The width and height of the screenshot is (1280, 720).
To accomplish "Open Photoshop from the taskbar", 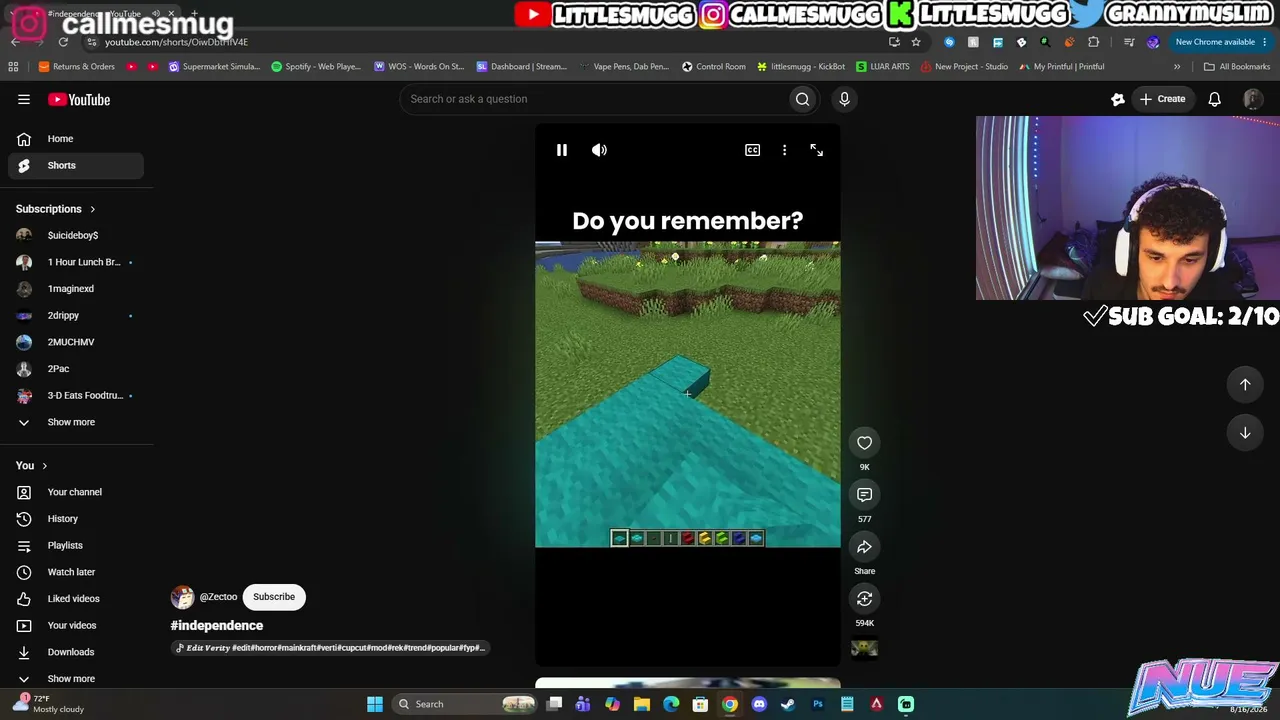I will tap(818, 704).
